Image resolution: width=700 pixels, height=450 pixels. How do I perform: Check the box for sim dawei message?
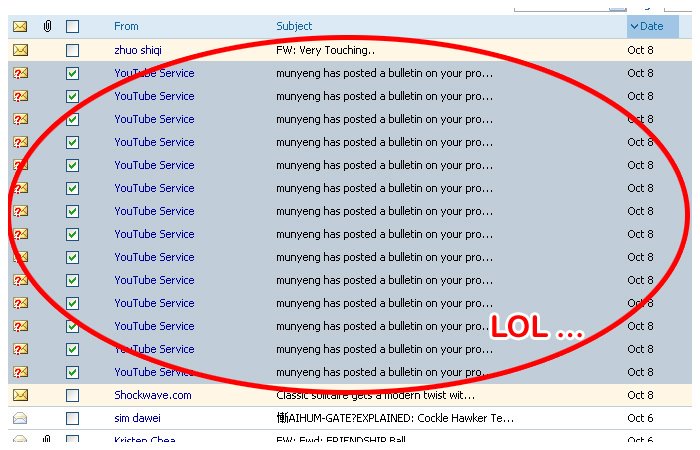click(x=72, y=418)
